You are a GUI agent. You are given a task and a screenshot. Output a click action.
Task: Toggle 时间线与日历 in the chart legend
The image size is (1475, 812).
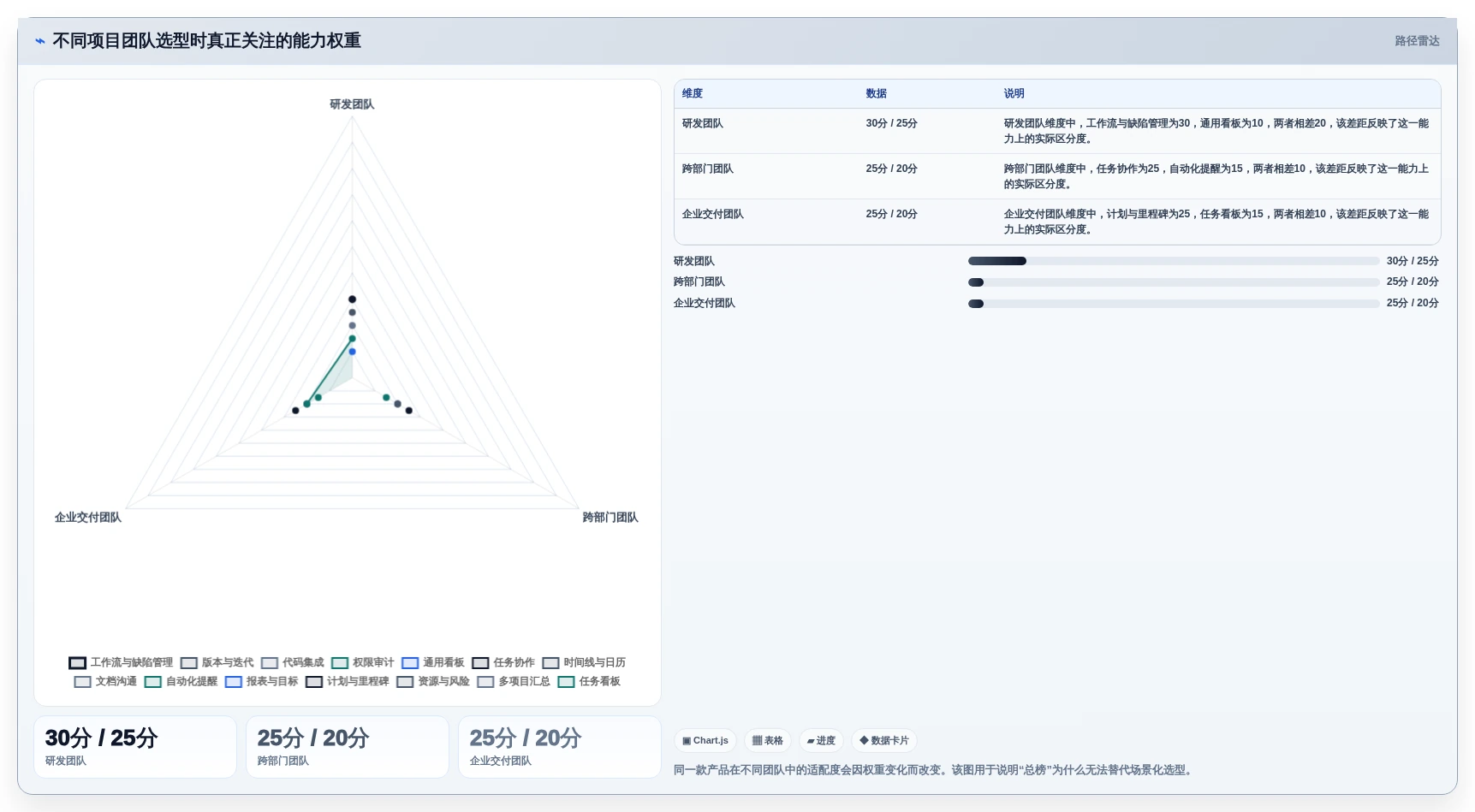point(583,662)
